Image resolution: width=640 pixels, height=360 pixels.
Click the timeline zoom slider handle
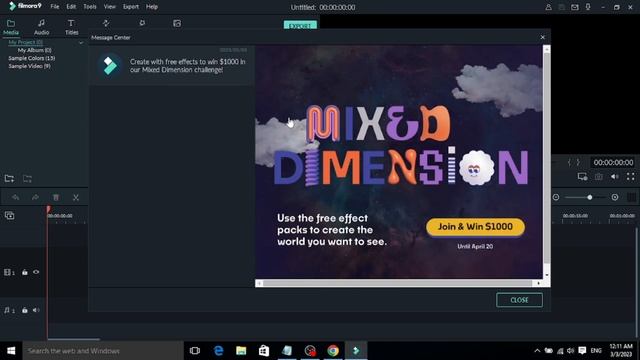590,197
